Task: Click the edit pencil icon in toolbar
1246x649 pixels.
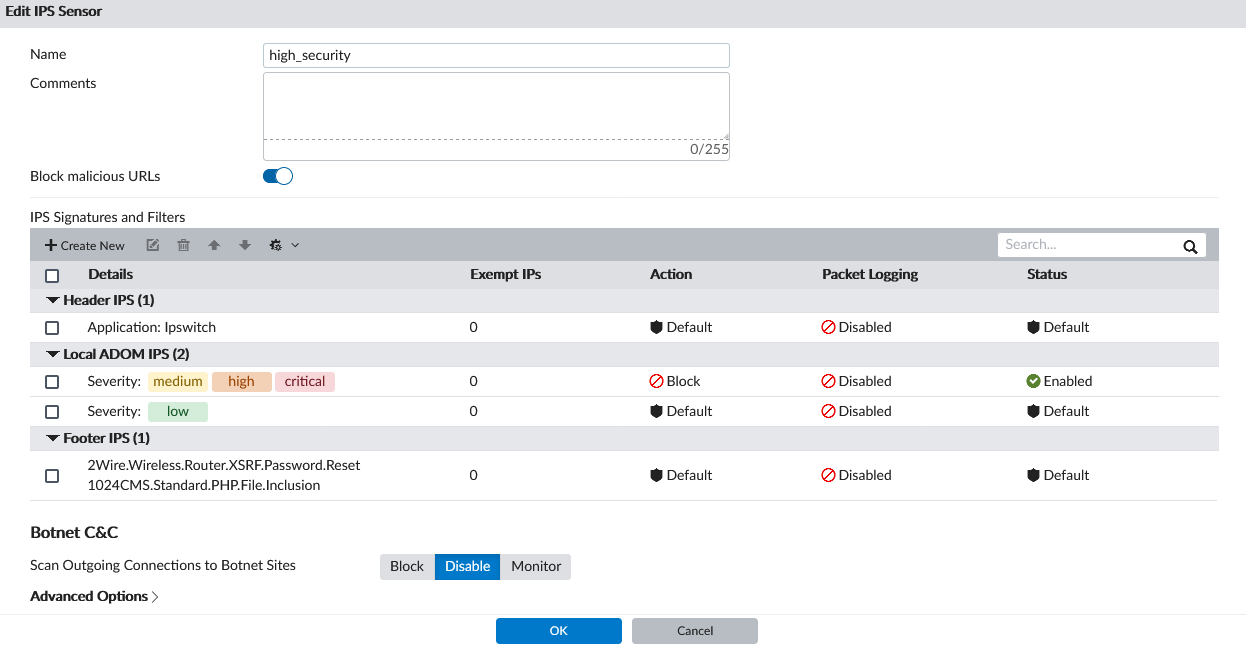Action: click(x=153, y=245)
